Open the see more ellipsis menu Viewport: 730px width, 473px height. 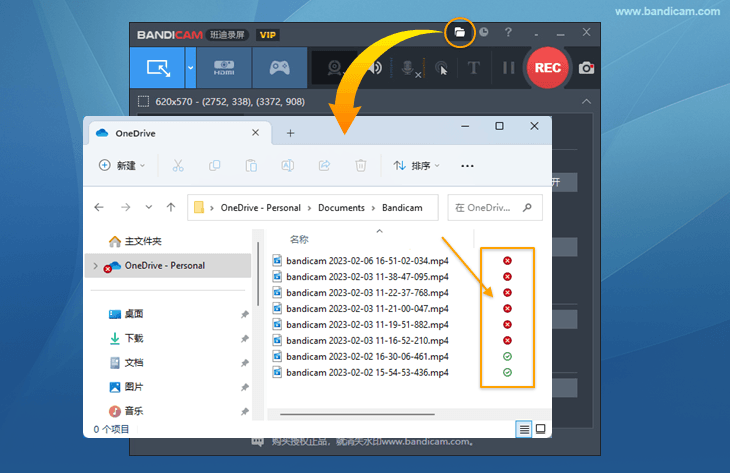[467, 166]
